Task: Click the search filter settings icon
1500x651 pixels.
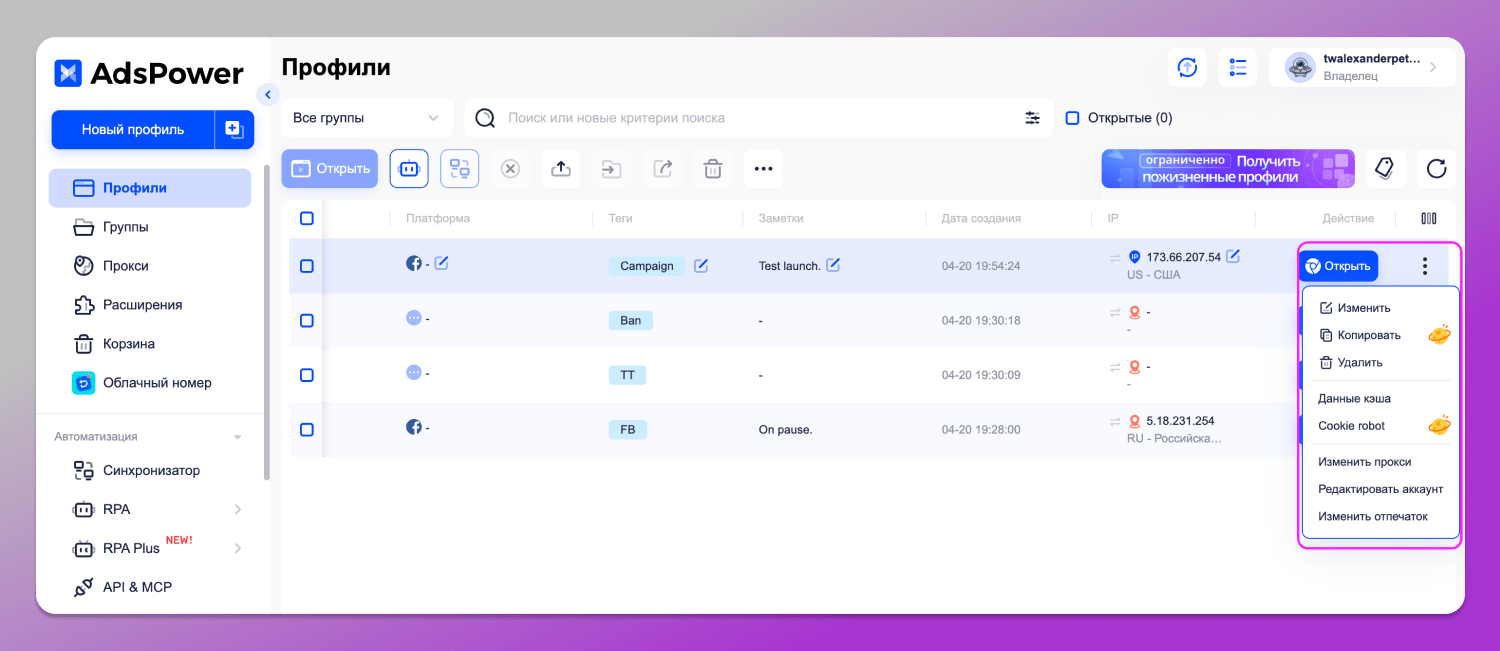Action: coord(1032,118)
